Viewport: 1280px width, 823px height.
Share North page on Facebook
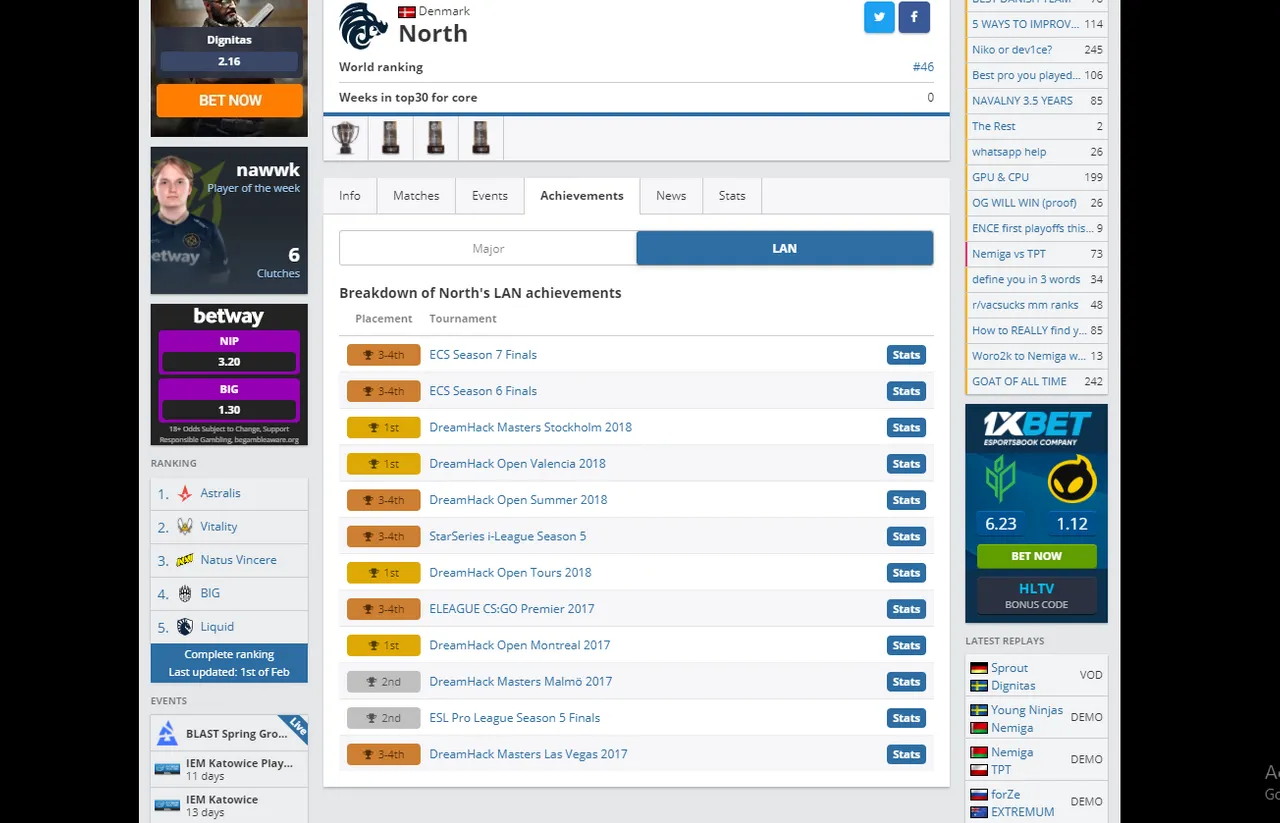(914, 17)
